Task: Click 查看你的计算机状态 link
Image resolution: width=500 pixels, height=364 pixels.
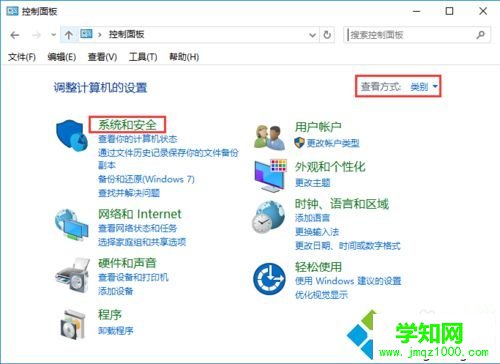Action: click(x=137, y=139)
